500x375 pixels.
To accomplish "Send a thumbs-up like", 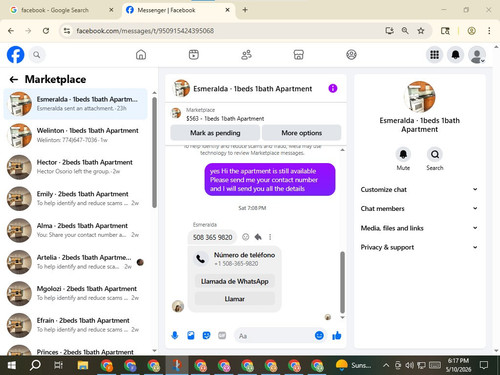I will pyautogui.click(x=337, y=335).
